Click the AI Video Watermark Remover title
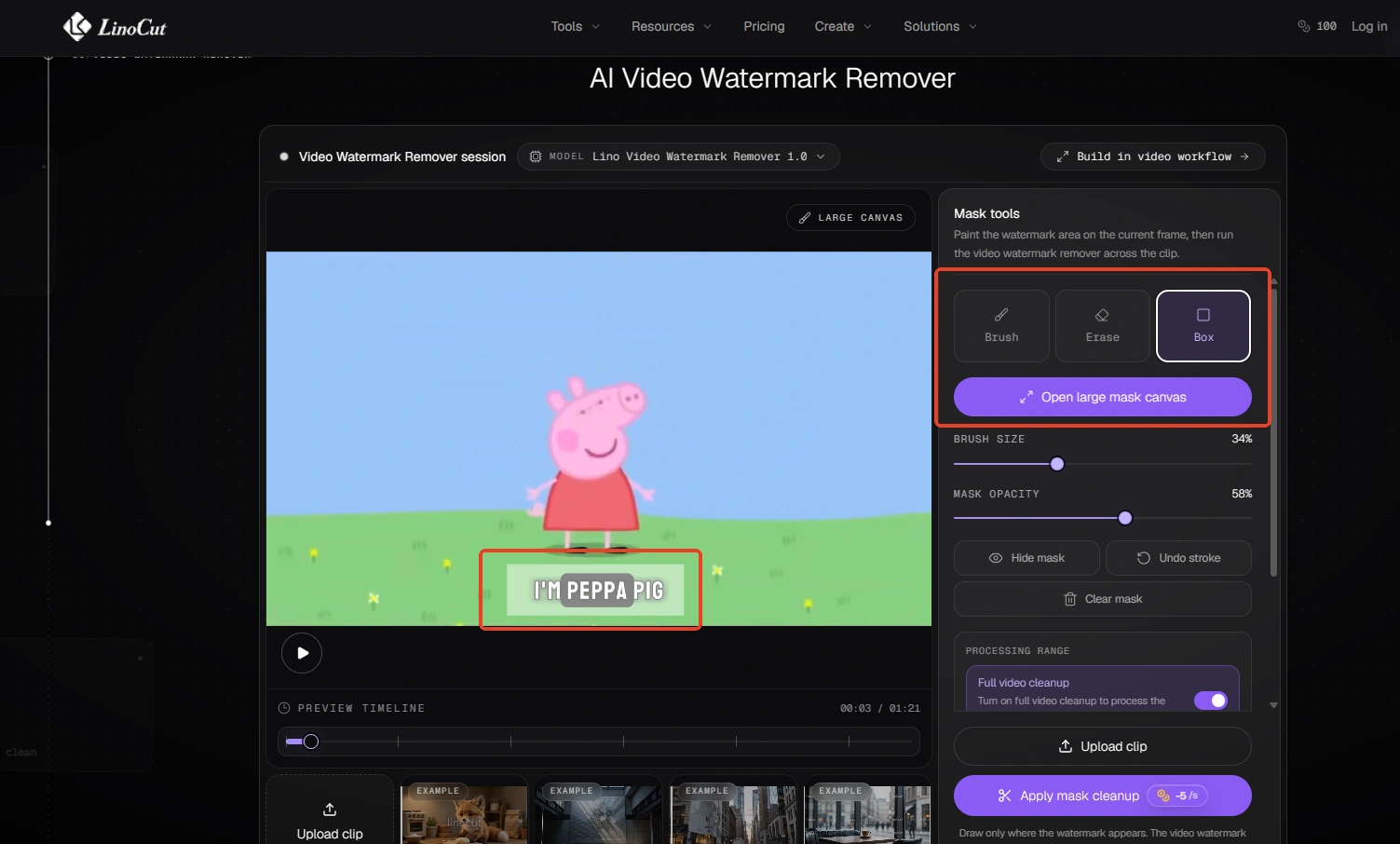Viewport: 1400px width, 844px height. pos(772,78)
